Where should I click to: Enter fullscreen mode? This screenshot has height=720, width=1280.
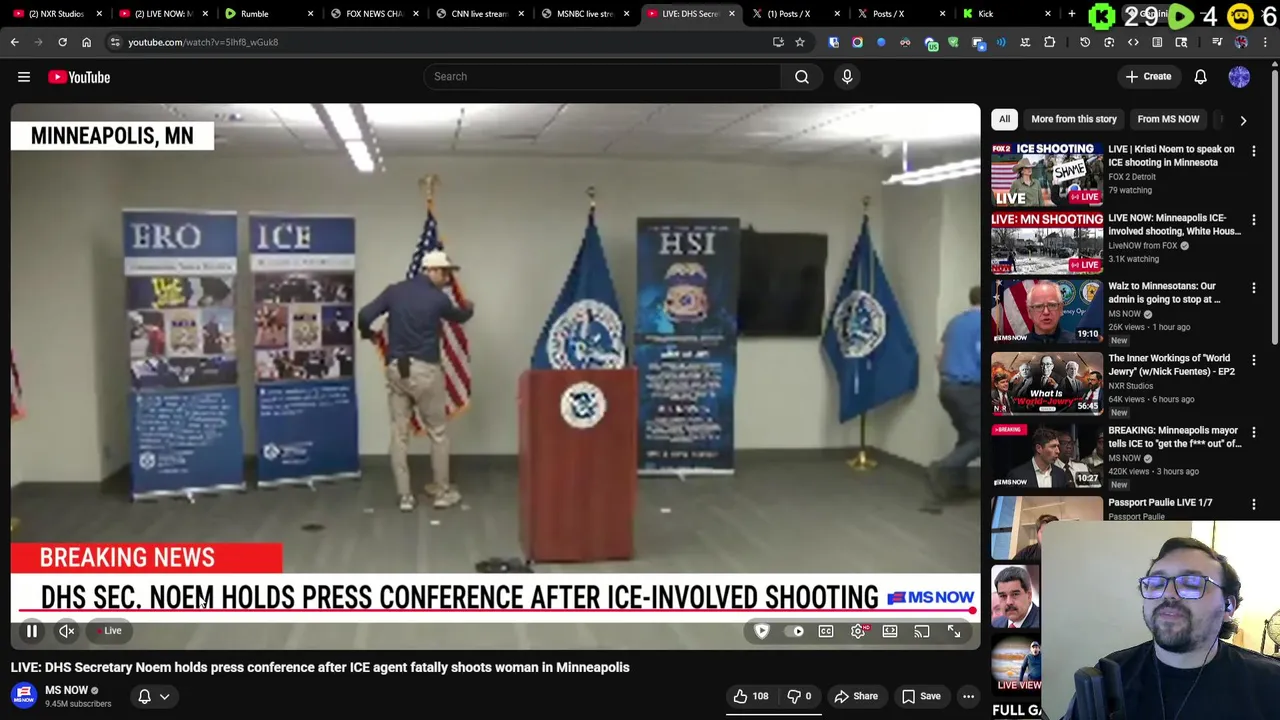(x=954, y=631)
